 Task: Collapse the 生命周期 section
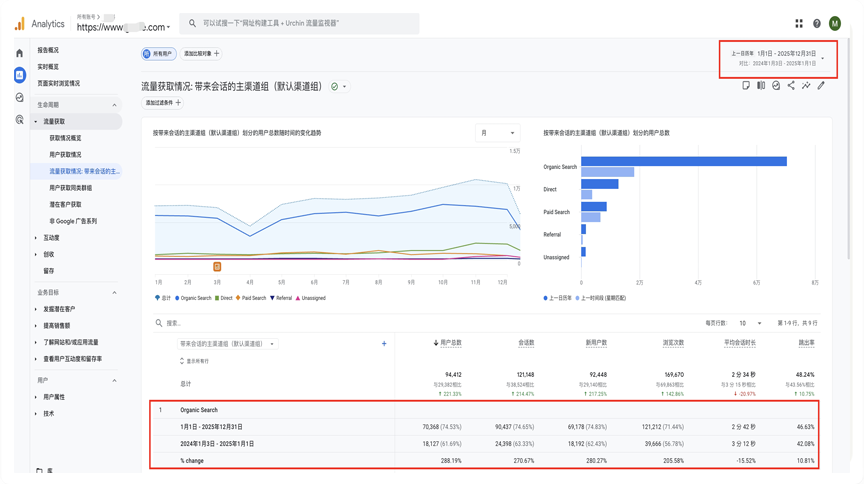pos(114,105)
